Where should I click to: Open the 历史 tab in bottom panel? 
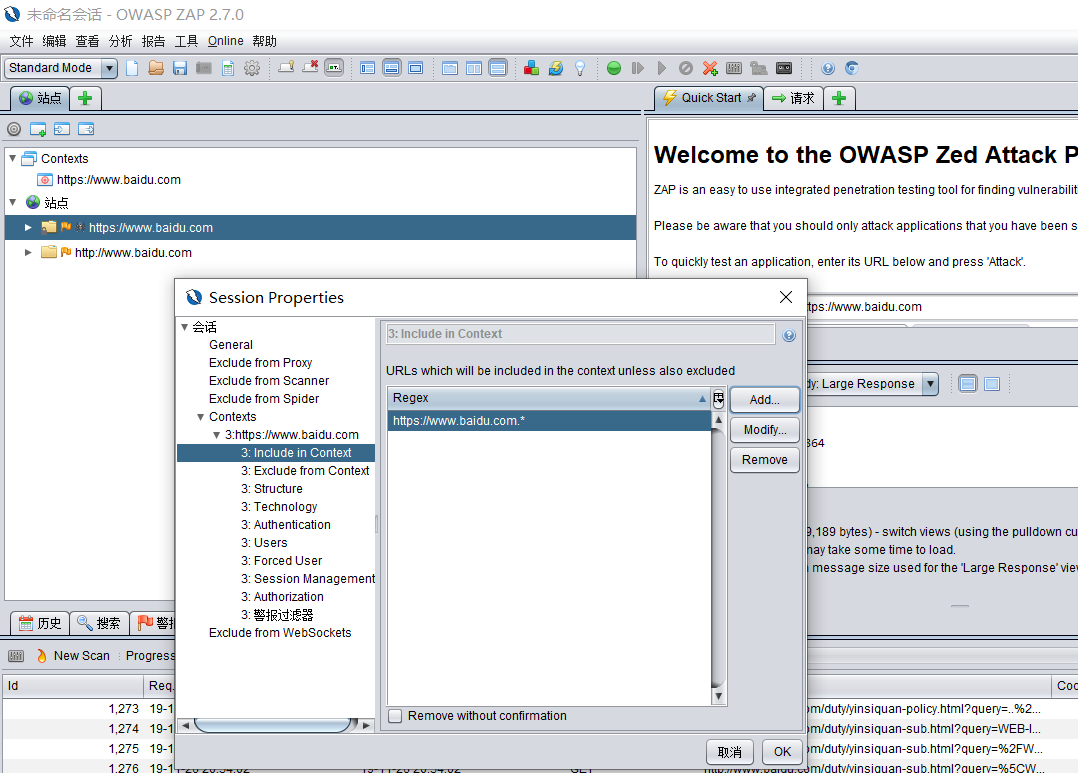[x=40, y=623]
